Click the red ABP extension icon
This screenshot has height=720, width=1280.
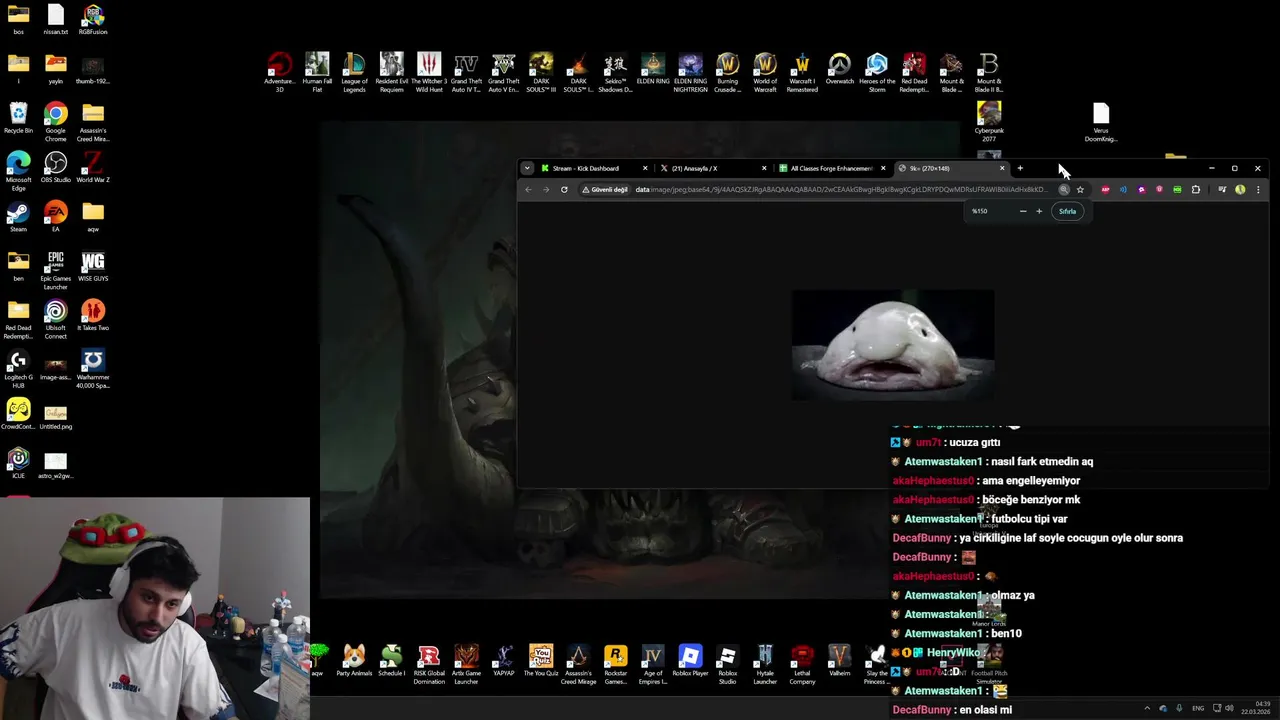[x=1105, y=189]
